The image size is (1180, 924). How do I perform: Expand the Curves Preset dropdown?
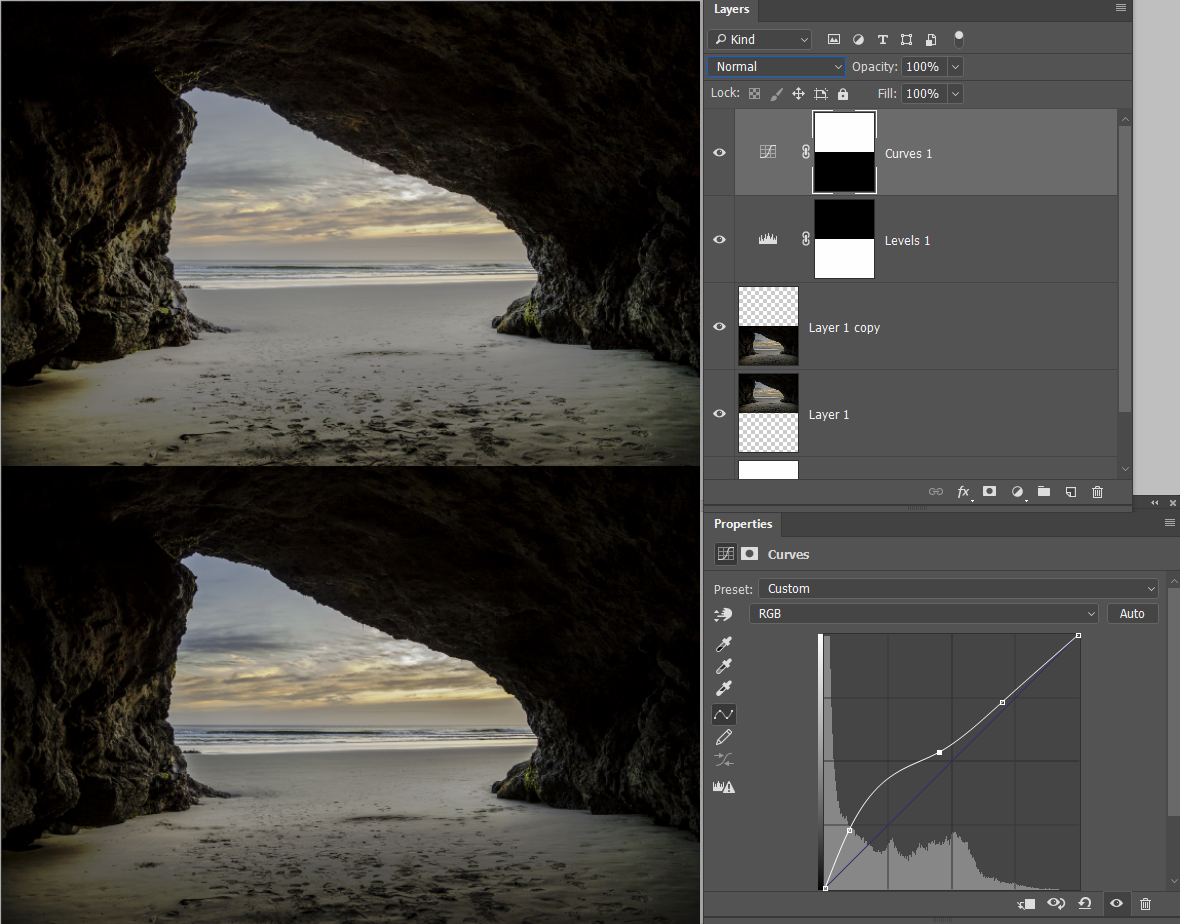coord(957,589)
